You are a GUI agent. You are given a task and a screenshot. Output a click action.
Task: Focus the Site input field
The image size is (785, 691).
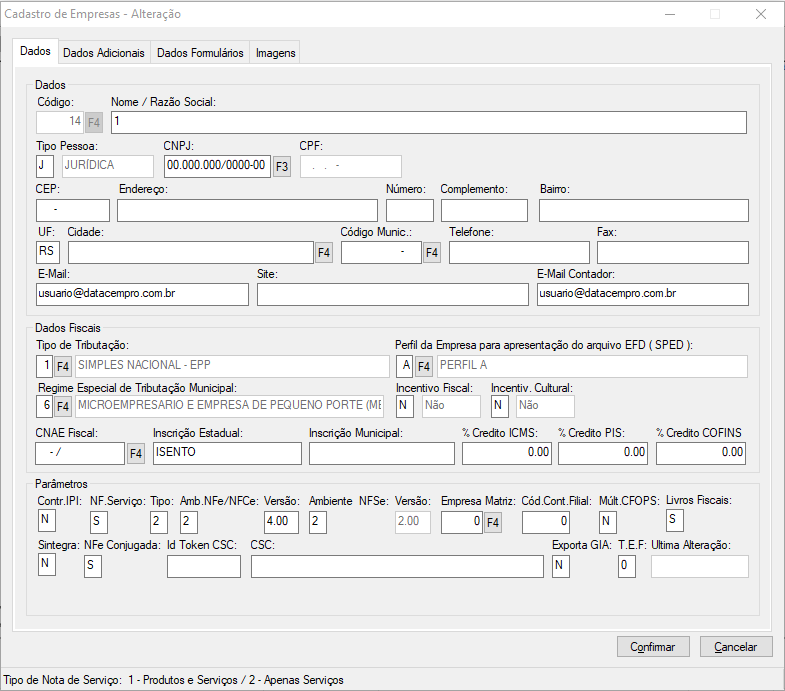point(392,294)
